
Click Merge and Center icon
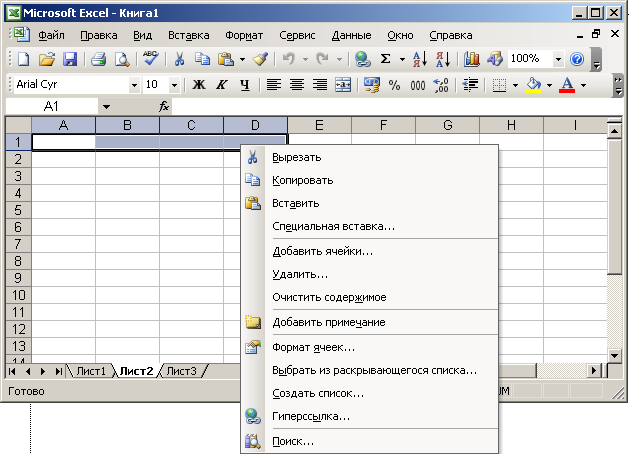point(343,85)
